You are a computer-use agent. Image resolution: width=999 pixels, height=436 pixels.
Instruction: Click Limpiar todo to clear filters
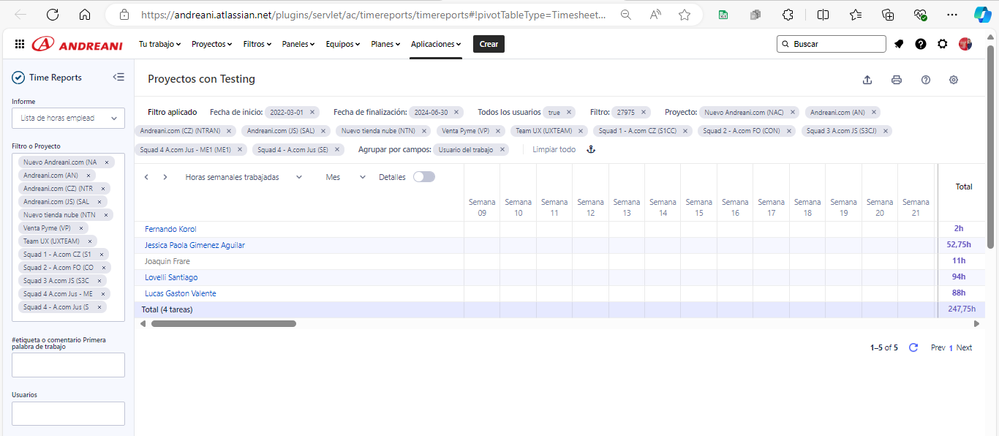pyautogui.click(x=554, y=150)
